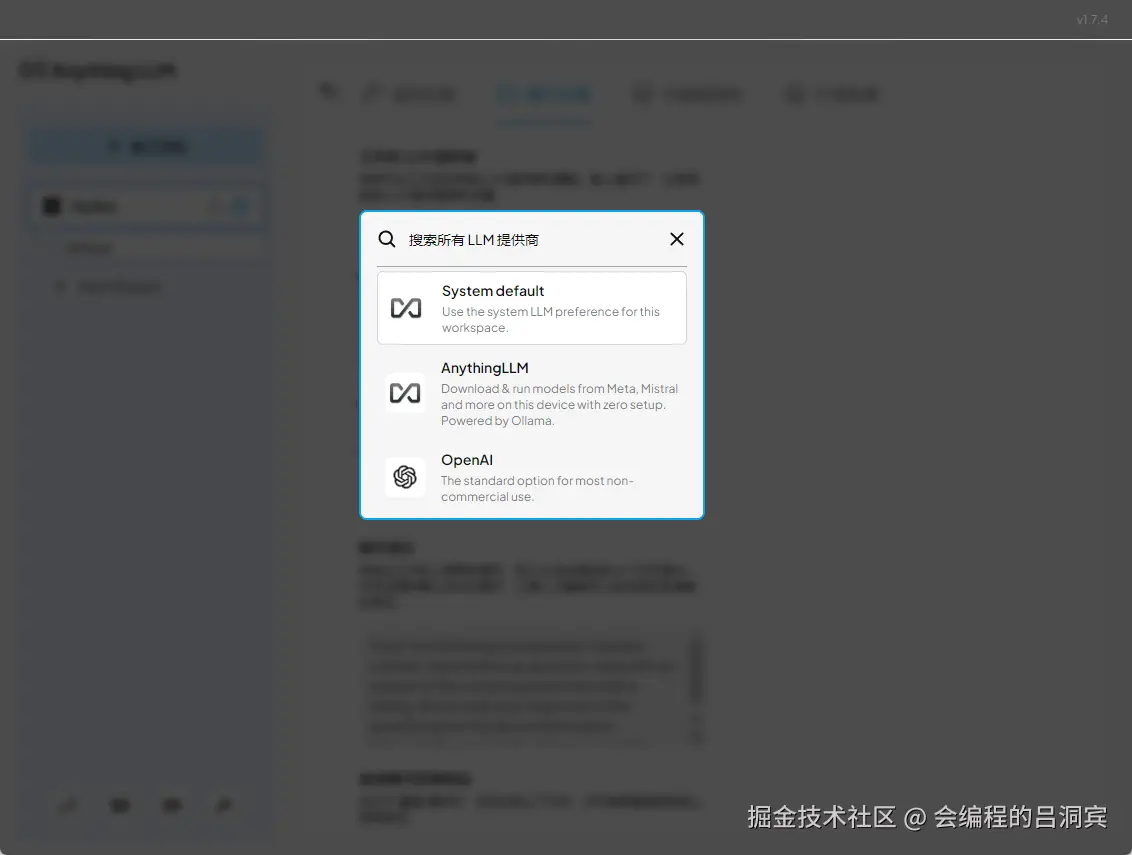The height and width of the screenshot is (855, 1132).
Task: Choose the OpenAI provider option
Action: coord(531,477)
